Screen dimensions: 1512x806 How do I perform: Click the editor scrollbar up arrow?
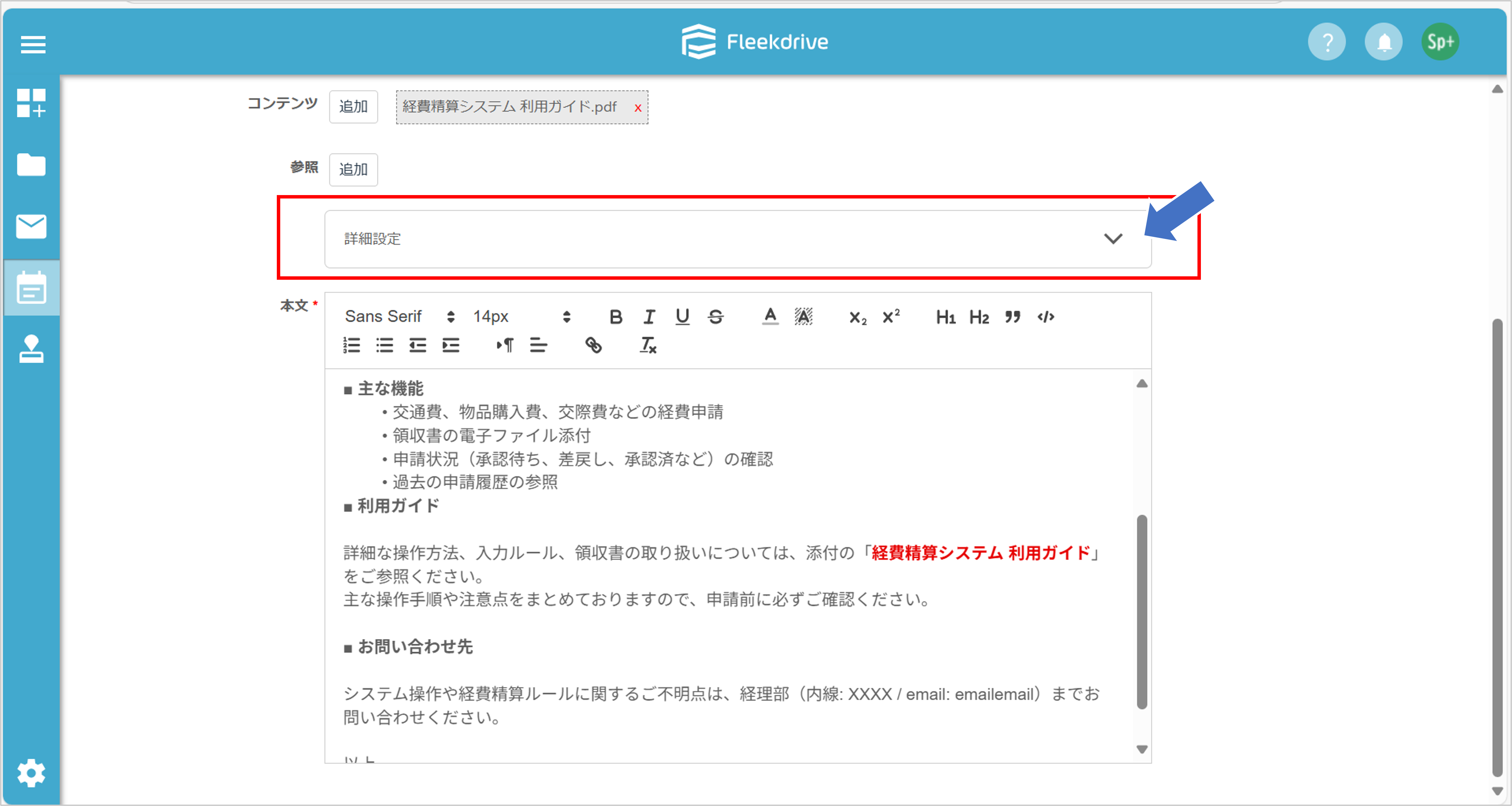[x=1142, y=383]
